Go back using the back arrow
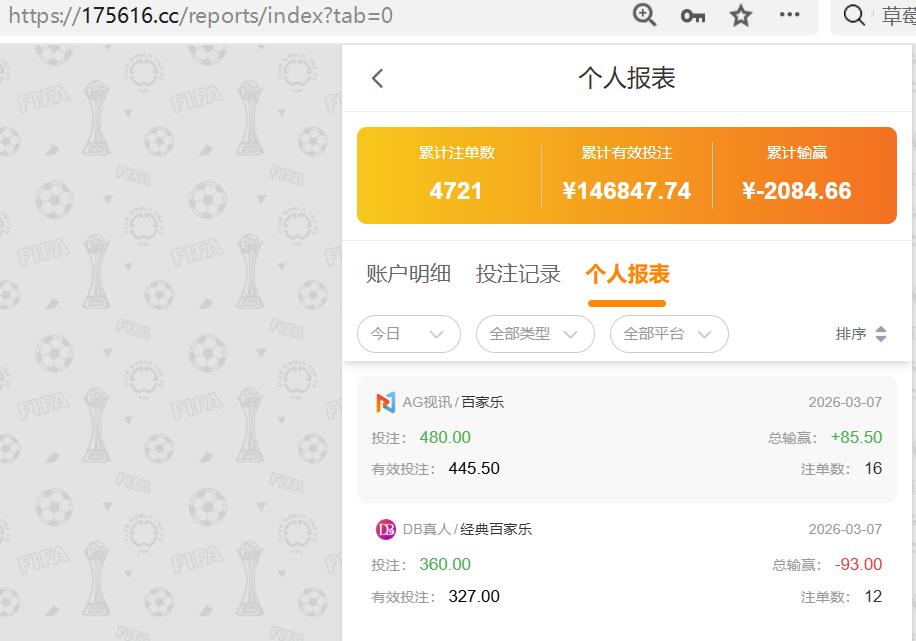The image size is (916, 641). click(377, 78)
